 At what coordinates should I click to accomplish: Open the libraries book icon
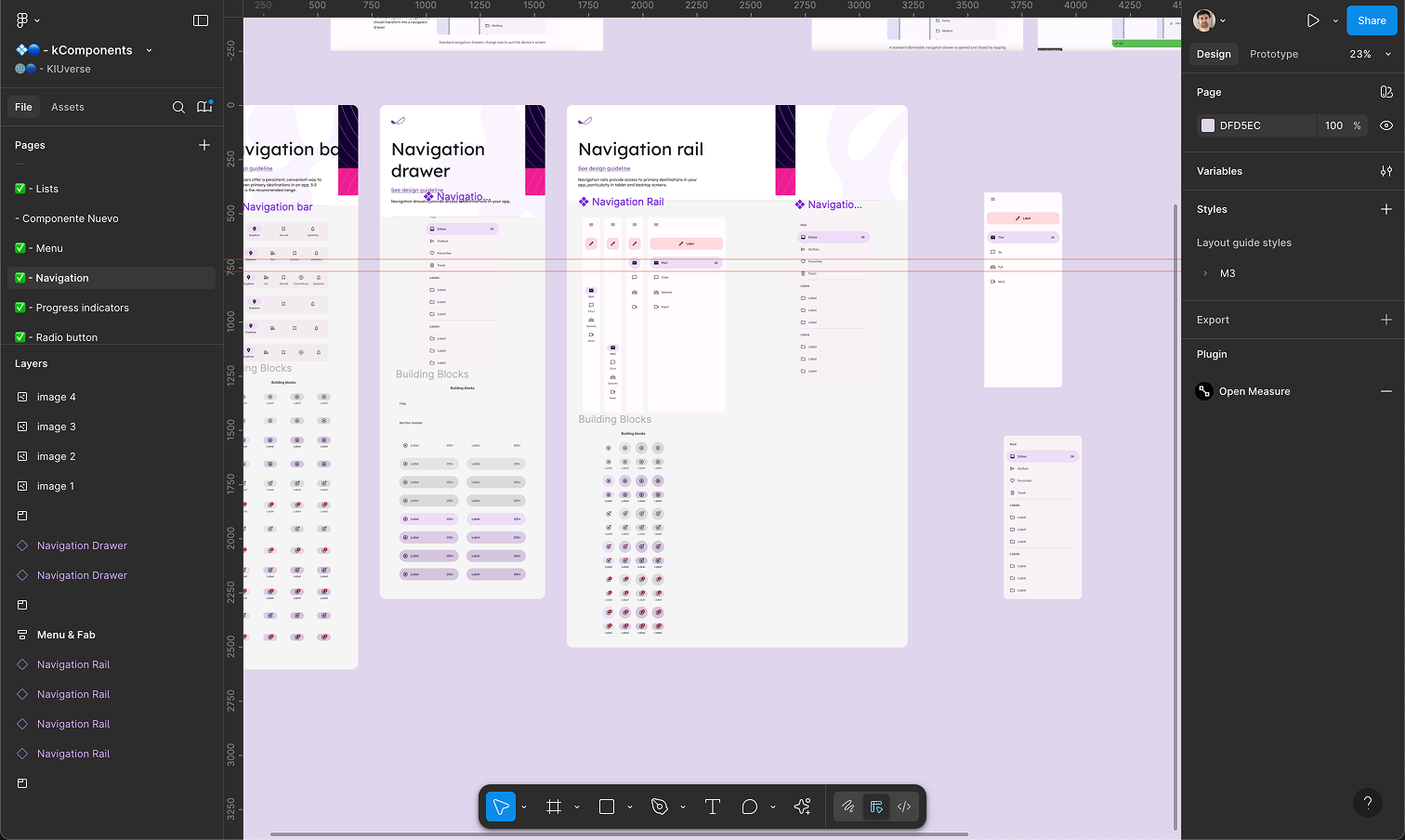[x=204, y=107]
